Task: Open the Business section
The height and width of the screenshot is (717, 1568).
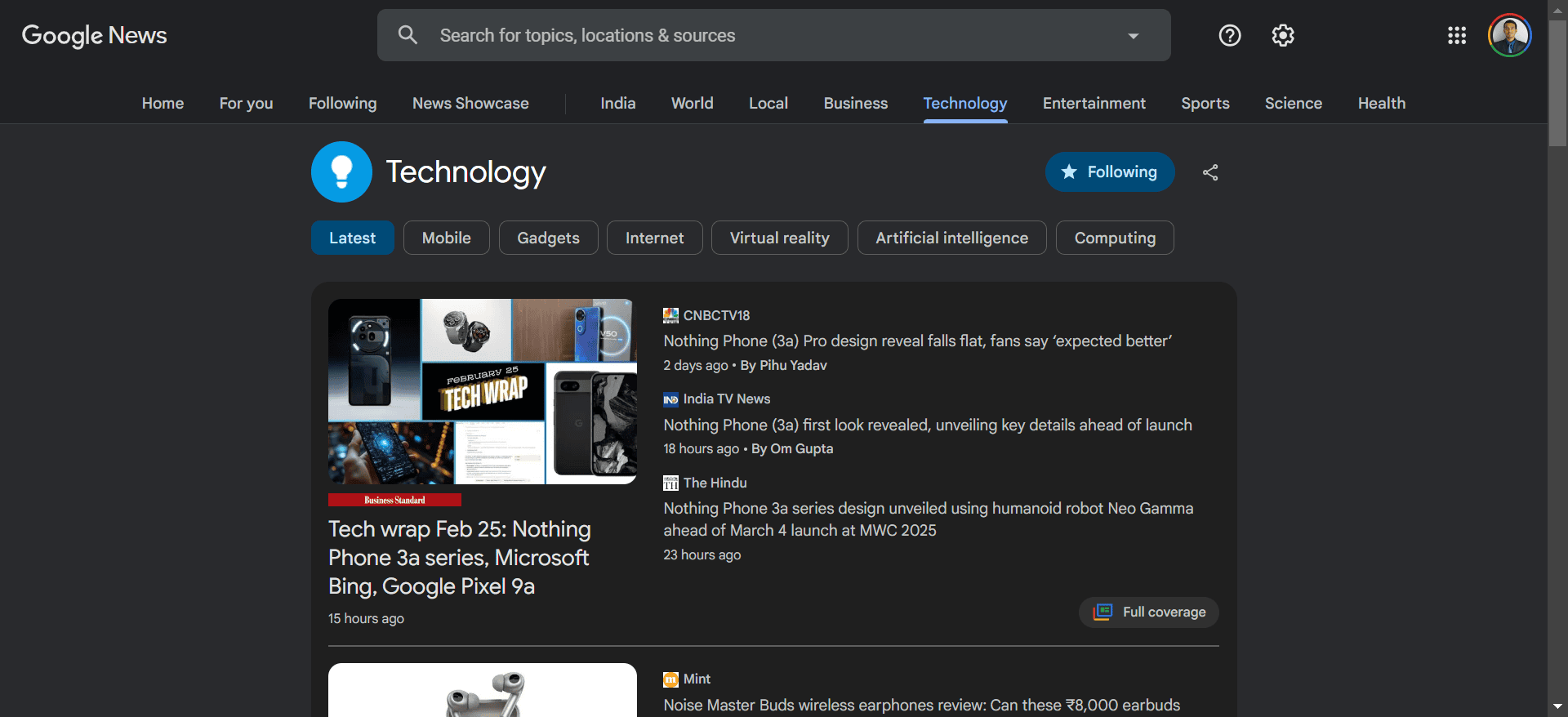Action: [x=855, y=103]
